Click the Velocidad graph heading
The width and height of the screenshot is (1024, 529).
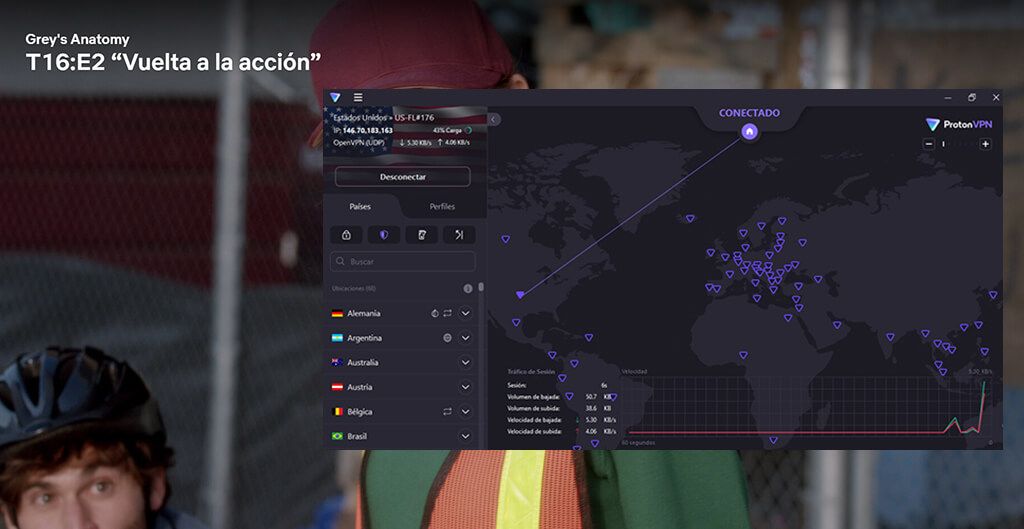coord(634,372)
